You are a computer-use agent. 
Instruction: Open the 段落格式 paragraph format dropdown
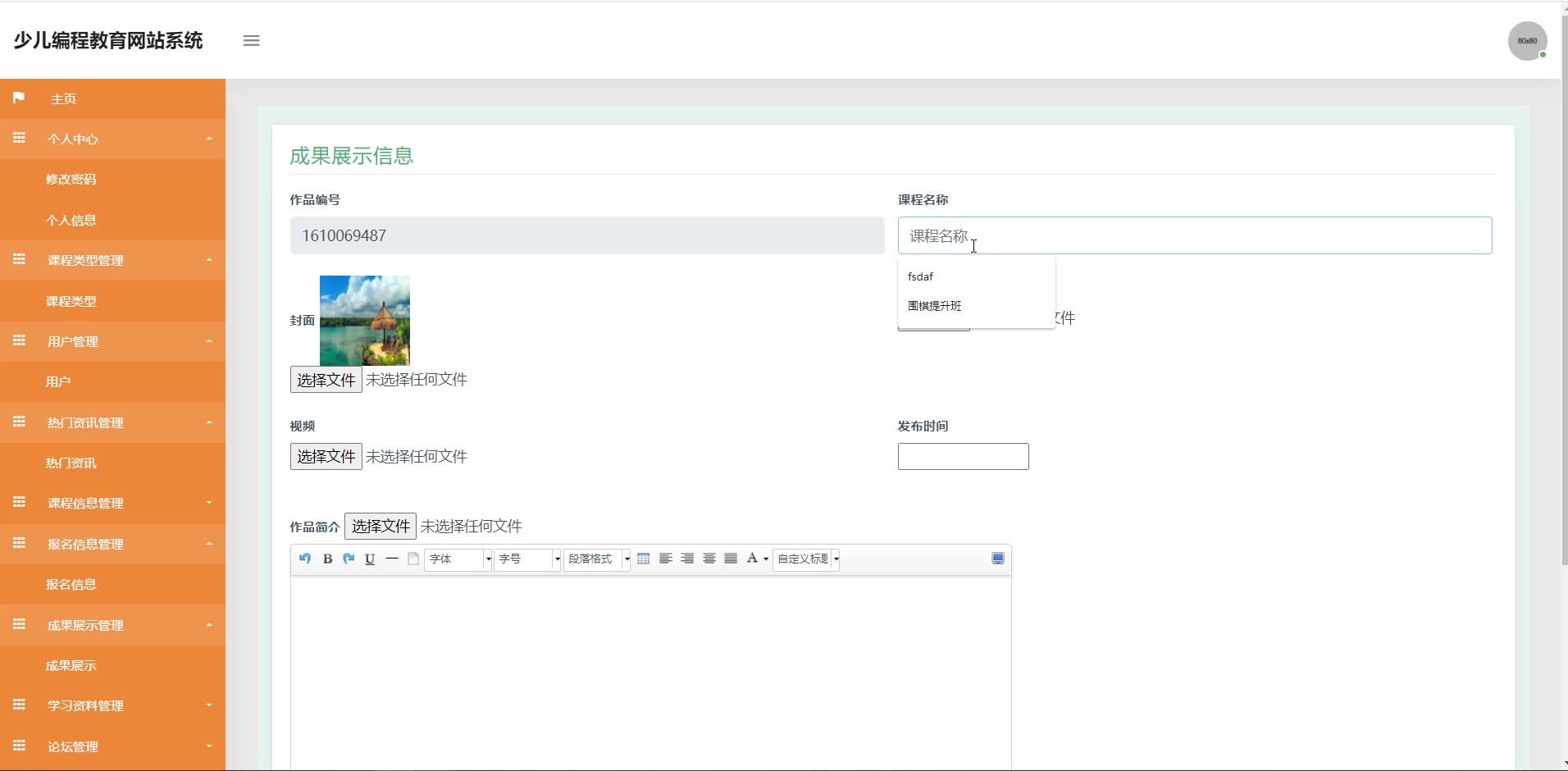coord(597,559)
